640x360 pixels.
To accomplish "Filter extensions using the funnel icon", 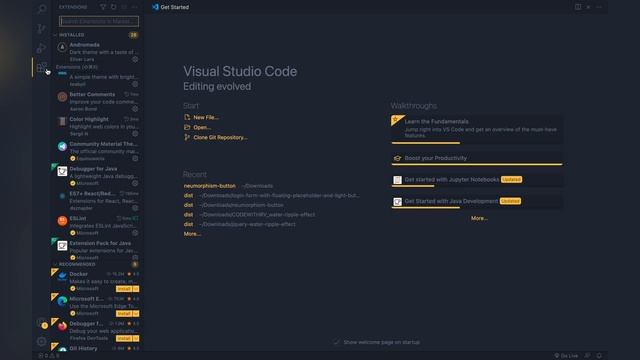I will [x=103, y=7].
